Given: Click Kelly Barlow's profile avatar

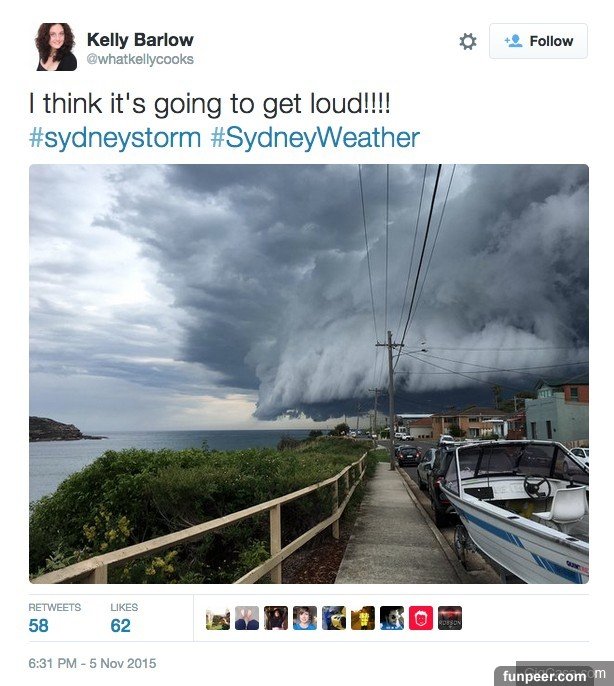Looking at the screenshot, I should coord(56,47).
